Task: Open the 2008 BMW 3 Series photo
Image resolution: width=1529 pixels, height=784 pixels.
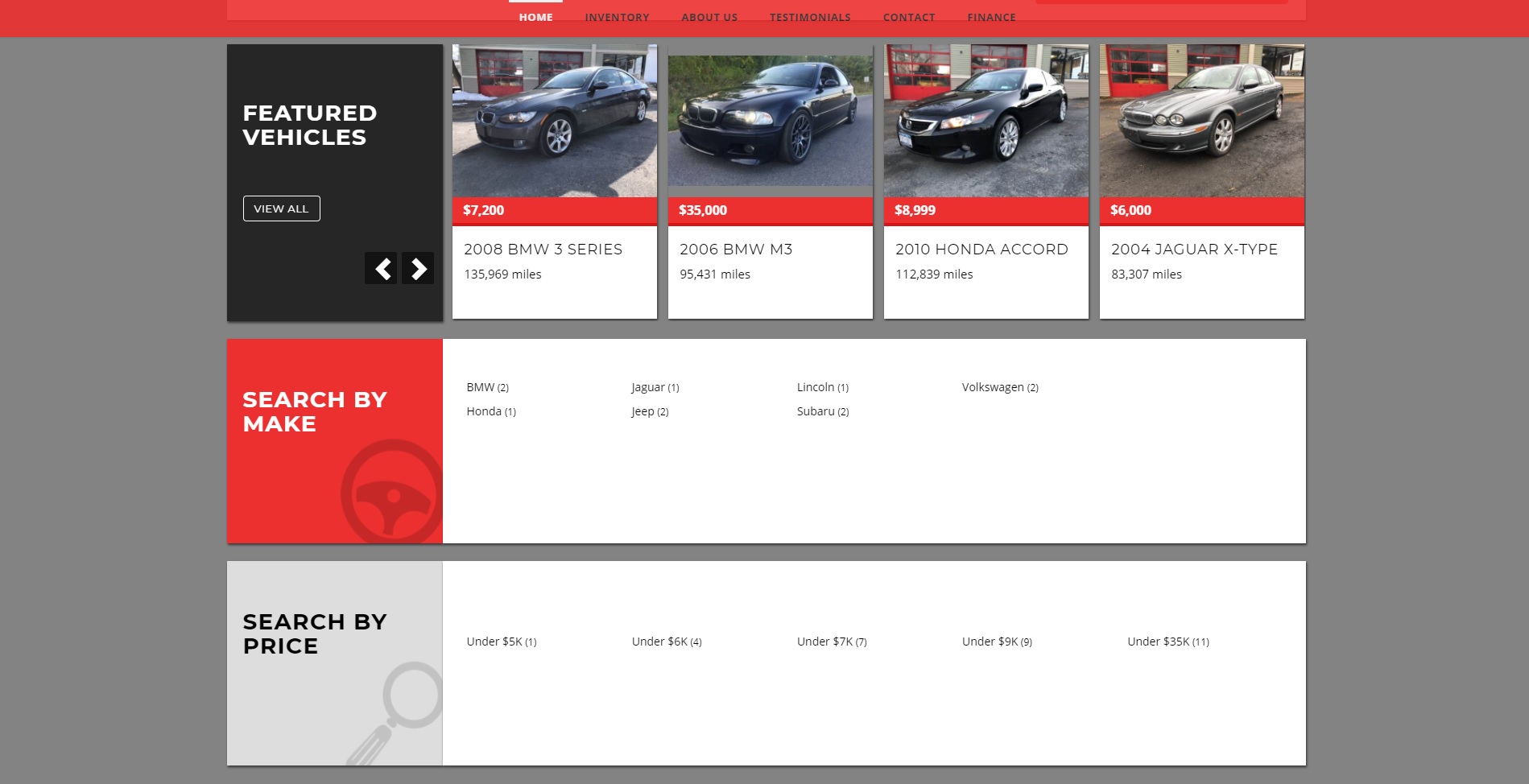Action: tap(555, 121)
